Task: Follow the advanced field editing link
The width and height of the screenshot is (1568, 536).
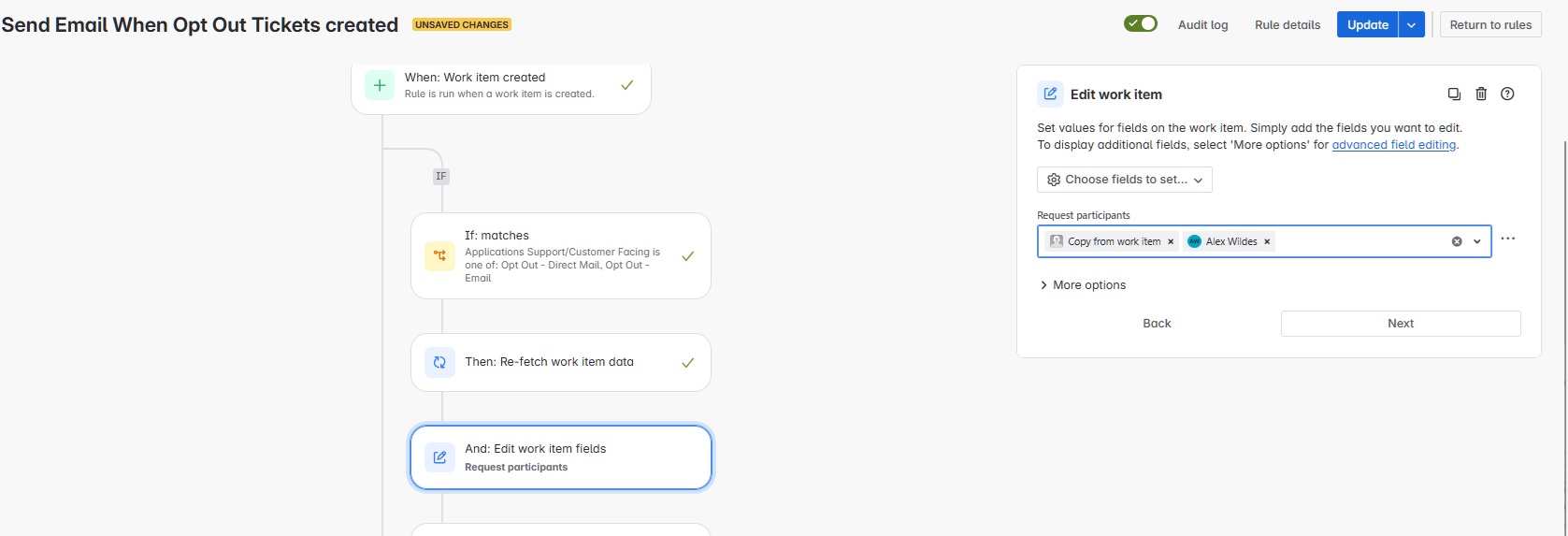Action: coord(1393,145)
